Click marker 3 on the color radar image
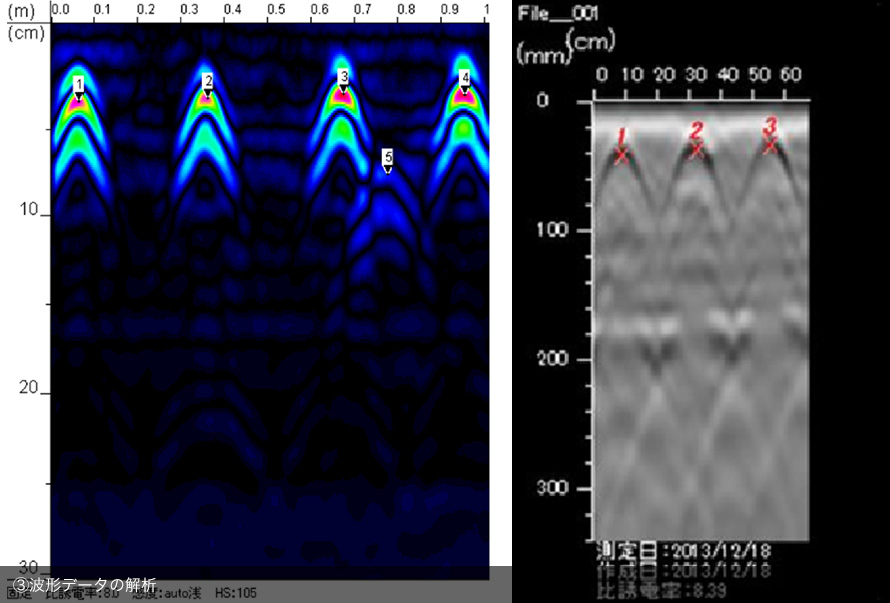 (343, 77)
